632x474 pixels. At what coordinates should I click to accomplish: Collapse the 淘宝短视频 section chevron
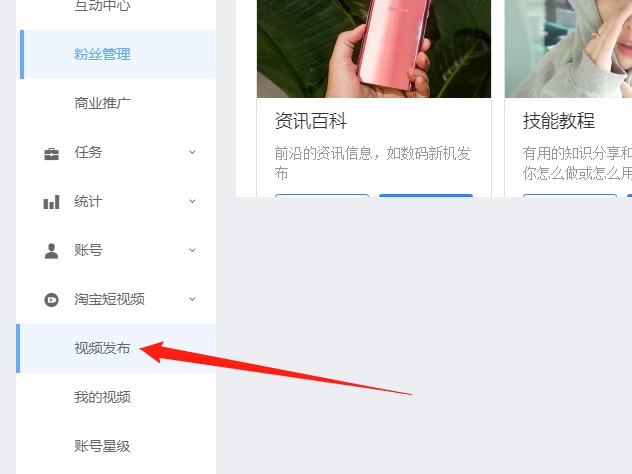click(192, 299)
